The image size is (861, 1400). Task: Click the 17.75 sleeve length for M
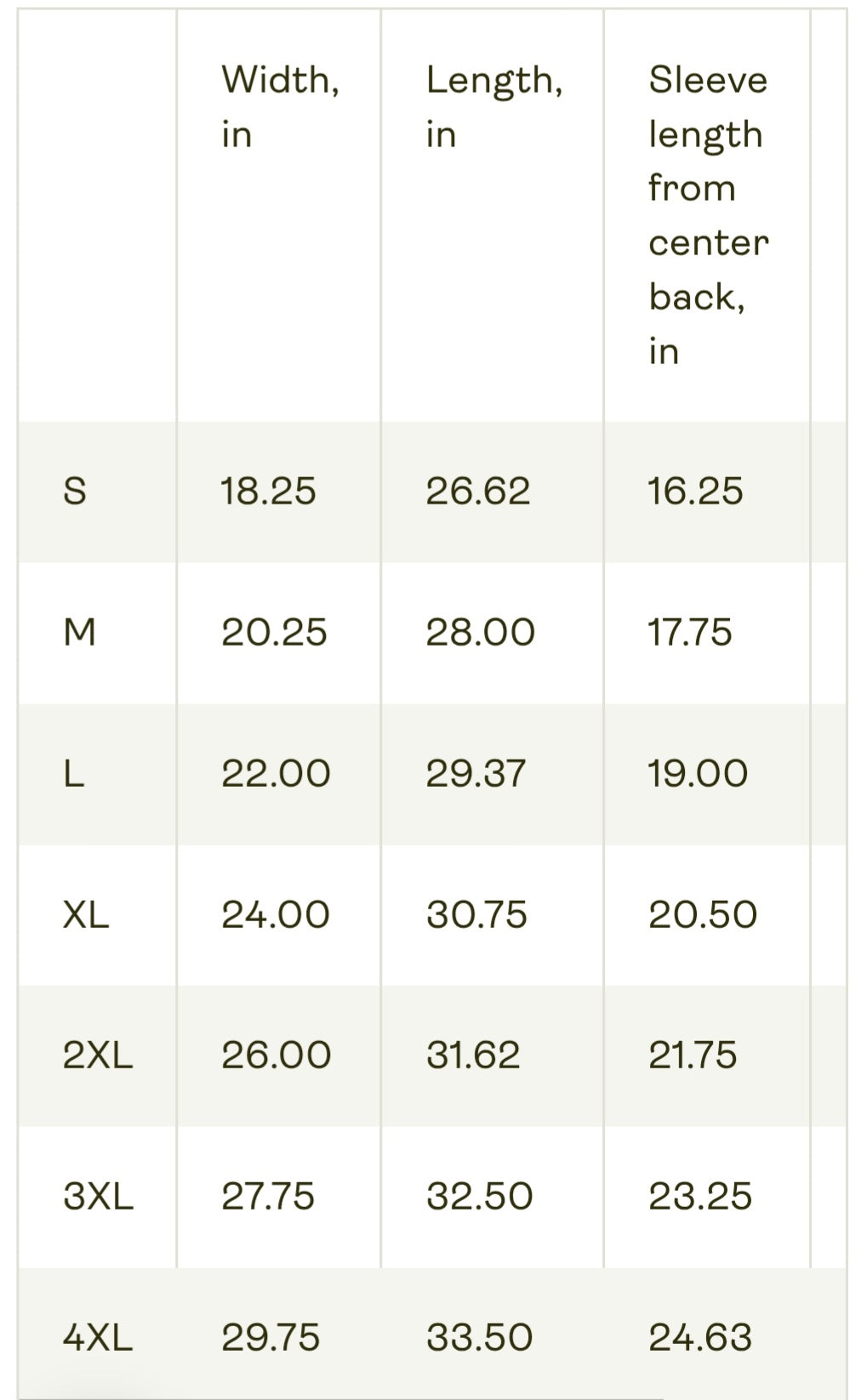coord(690,632)
